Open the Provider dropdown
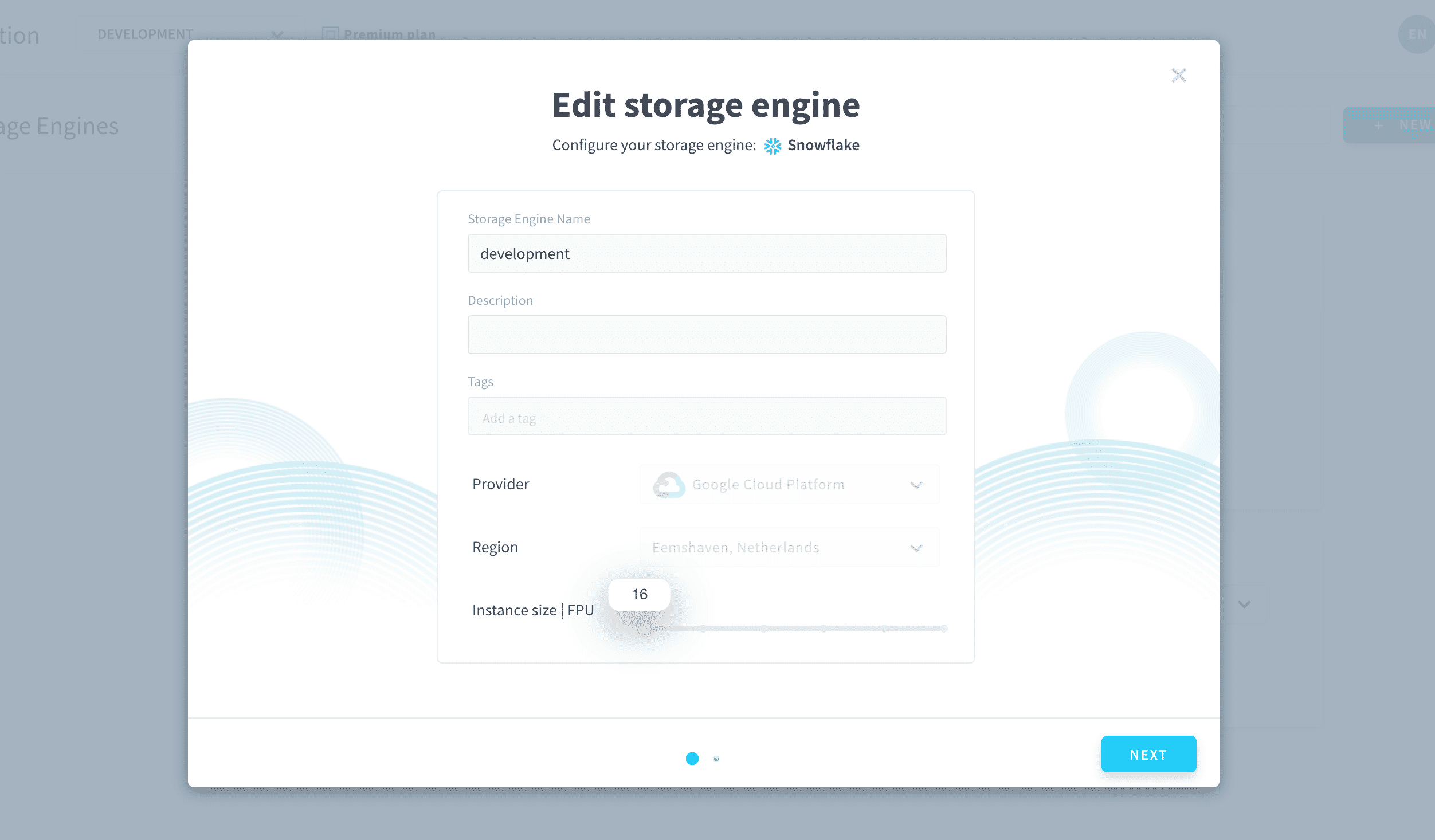The height and width of the screenshot is (840, 1435). coord(789,484)
